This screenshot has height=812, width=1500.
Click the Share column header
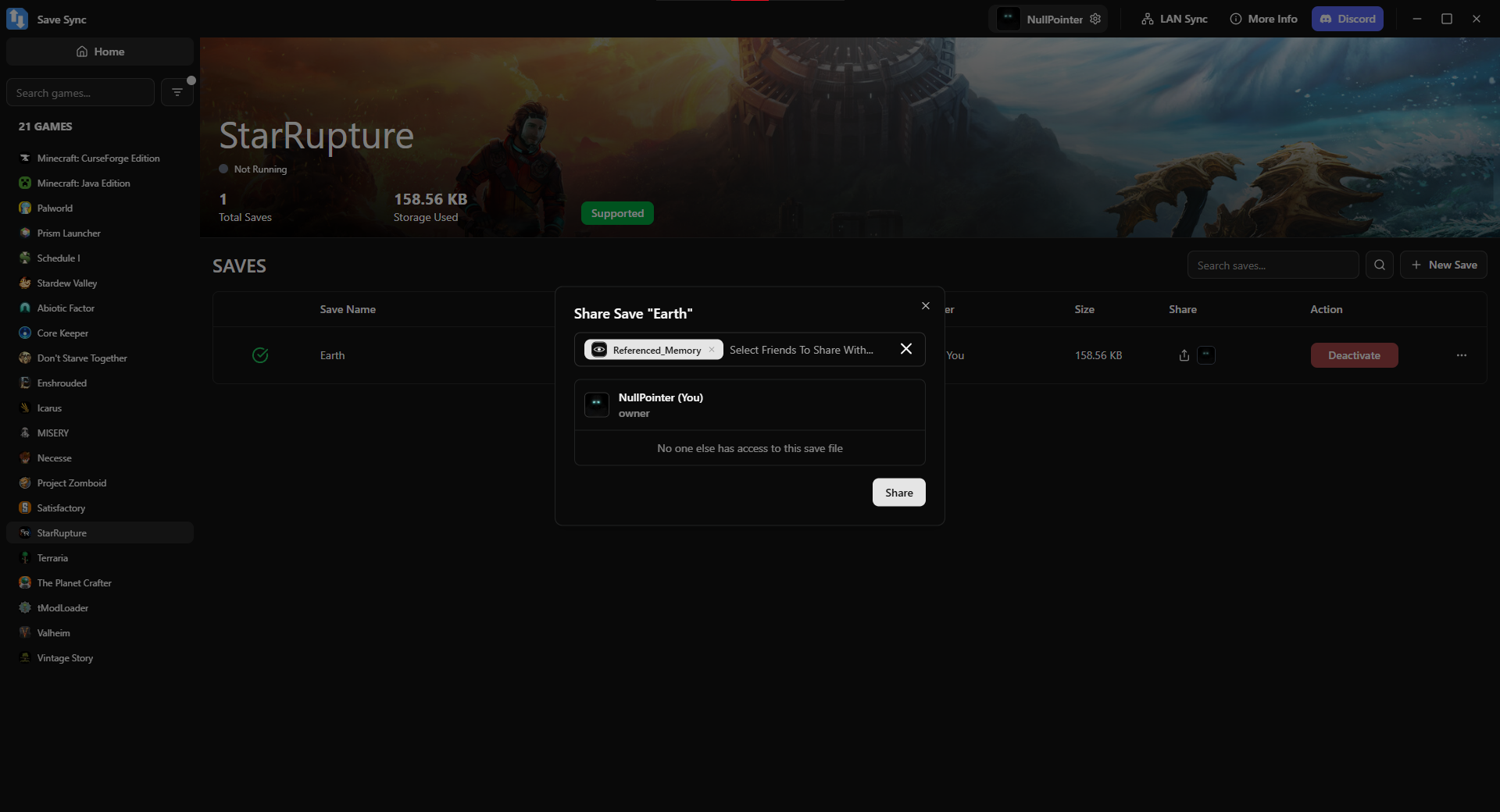tap(1183, 309)
